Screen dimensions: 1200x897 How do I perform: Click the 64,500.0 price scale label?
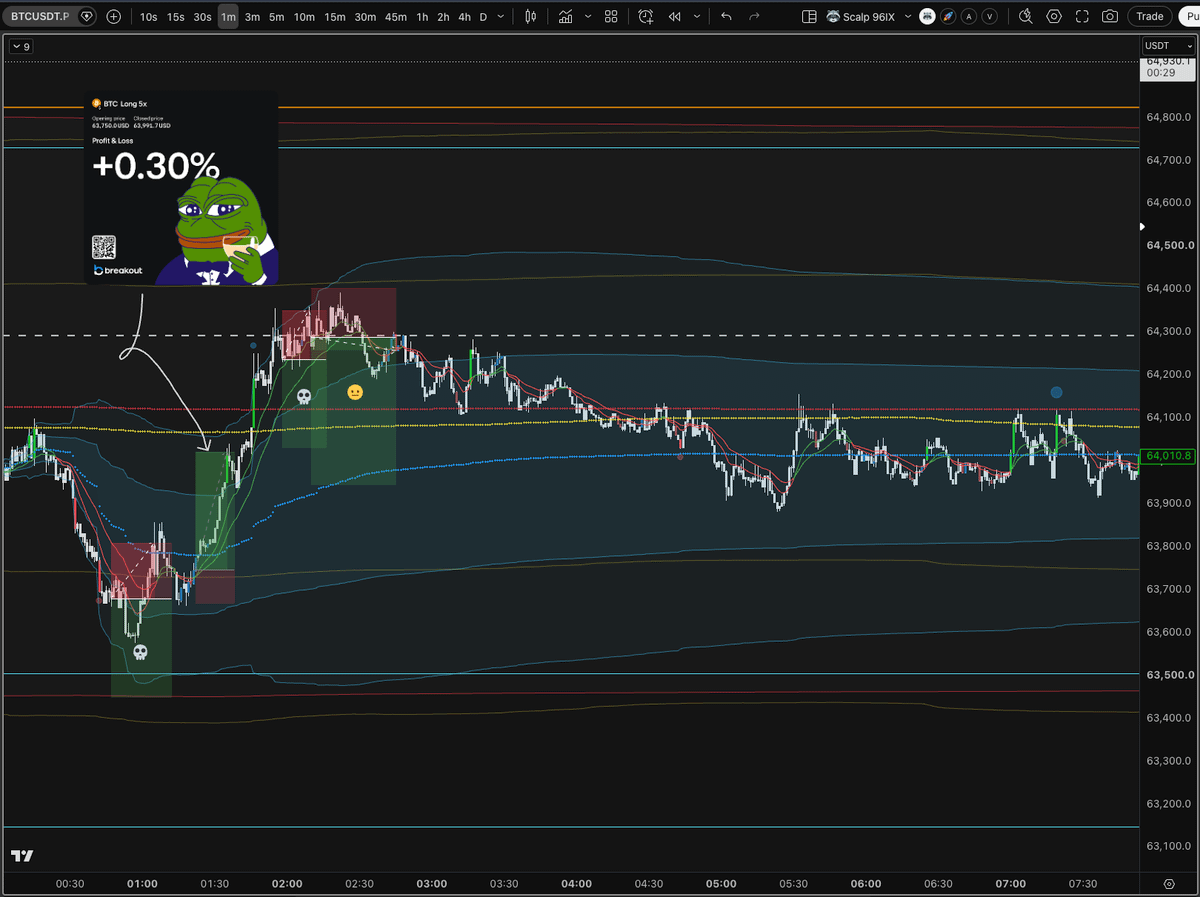(1170, 245)
